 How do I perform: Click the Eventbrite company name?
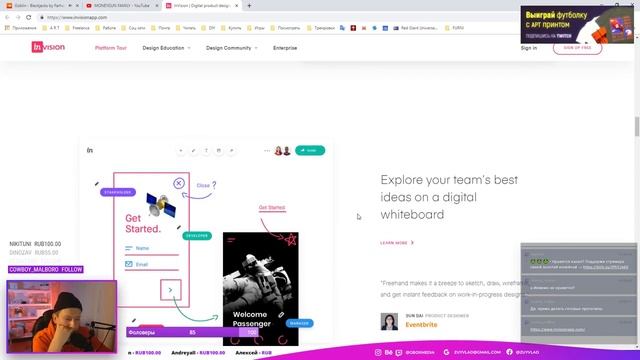tap(421, 324)
